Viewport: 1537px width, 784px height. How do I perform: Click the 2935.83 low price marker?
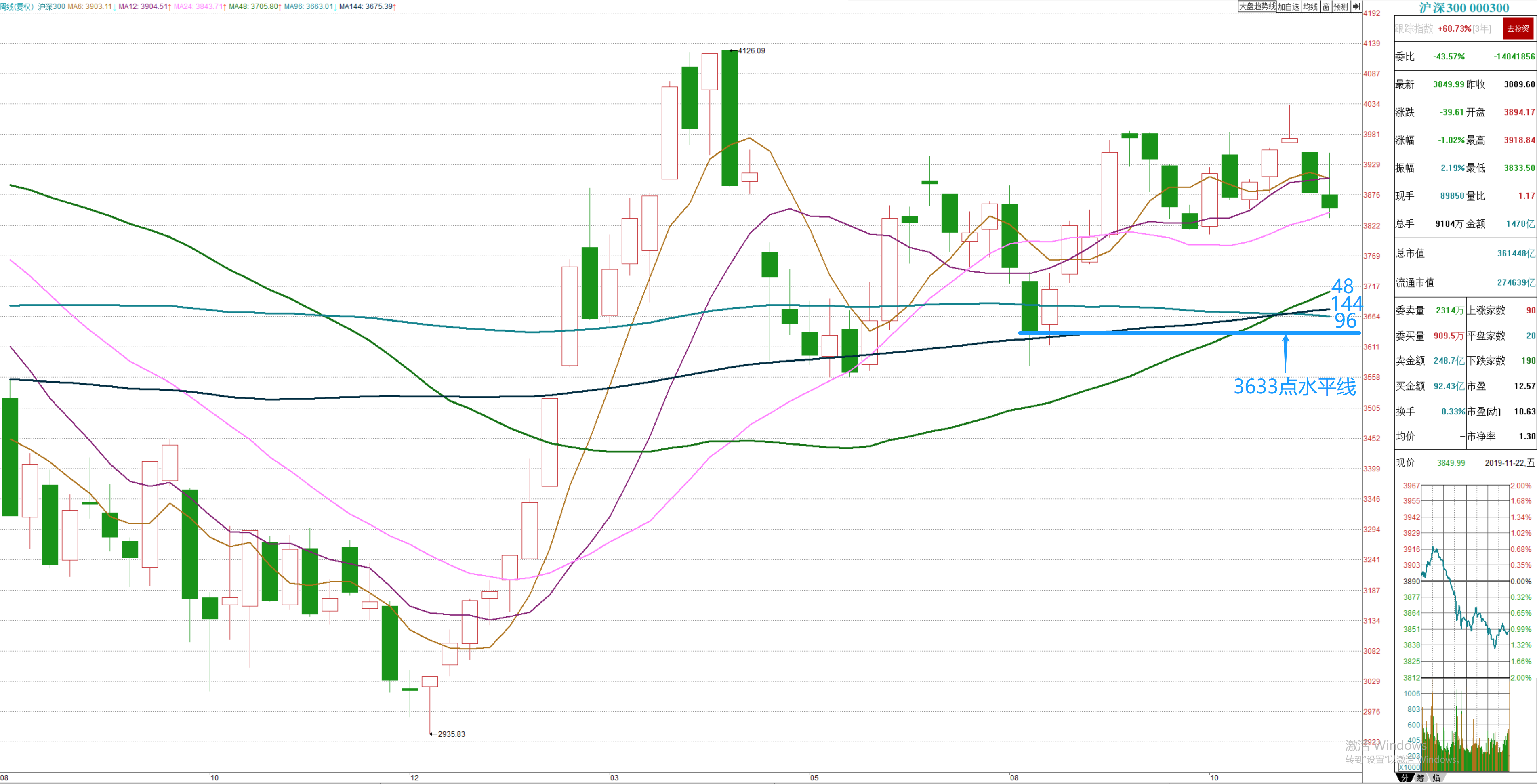451,734
